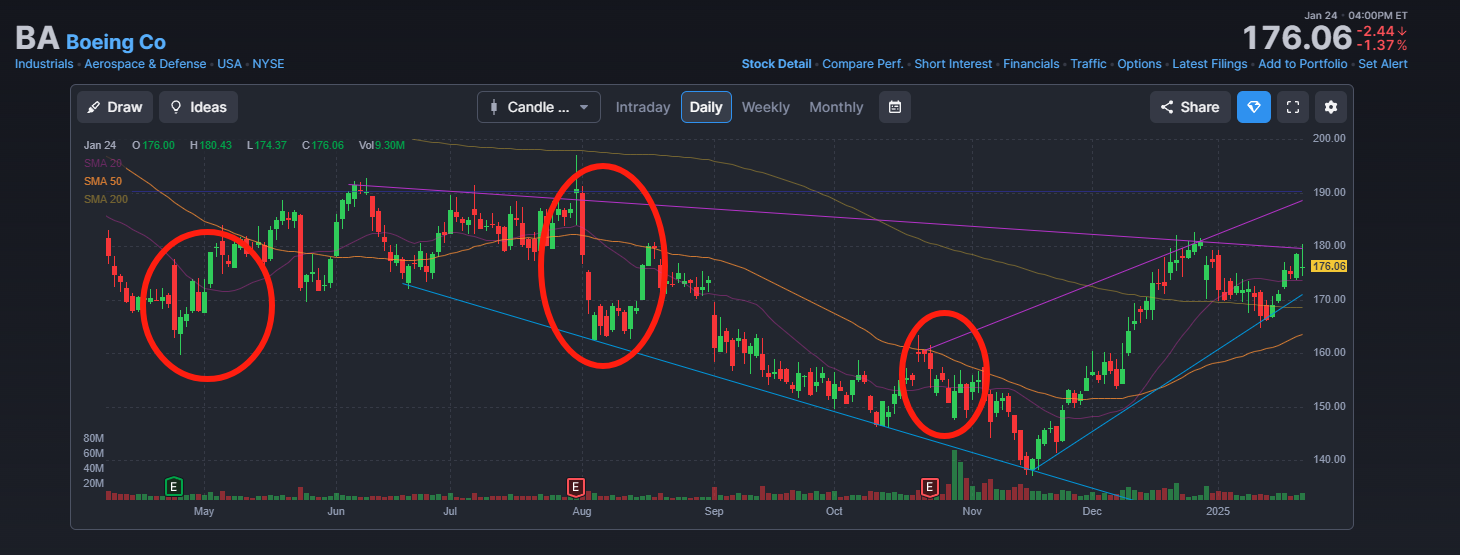Viewport: 1460px width, 555px height.
Task: Open the Ideas lightbulb button
Action: [198, 107]
